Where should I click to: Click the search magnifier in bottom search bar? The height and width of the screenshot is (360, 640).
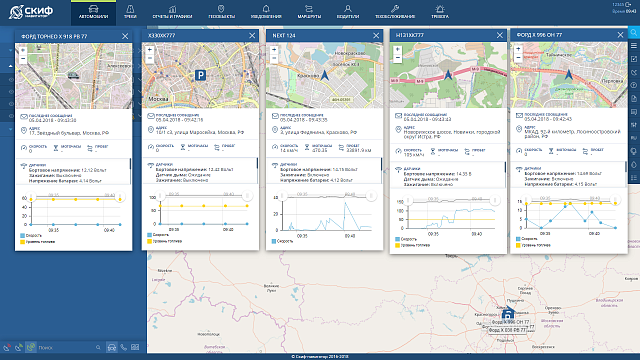click(98, 347)
